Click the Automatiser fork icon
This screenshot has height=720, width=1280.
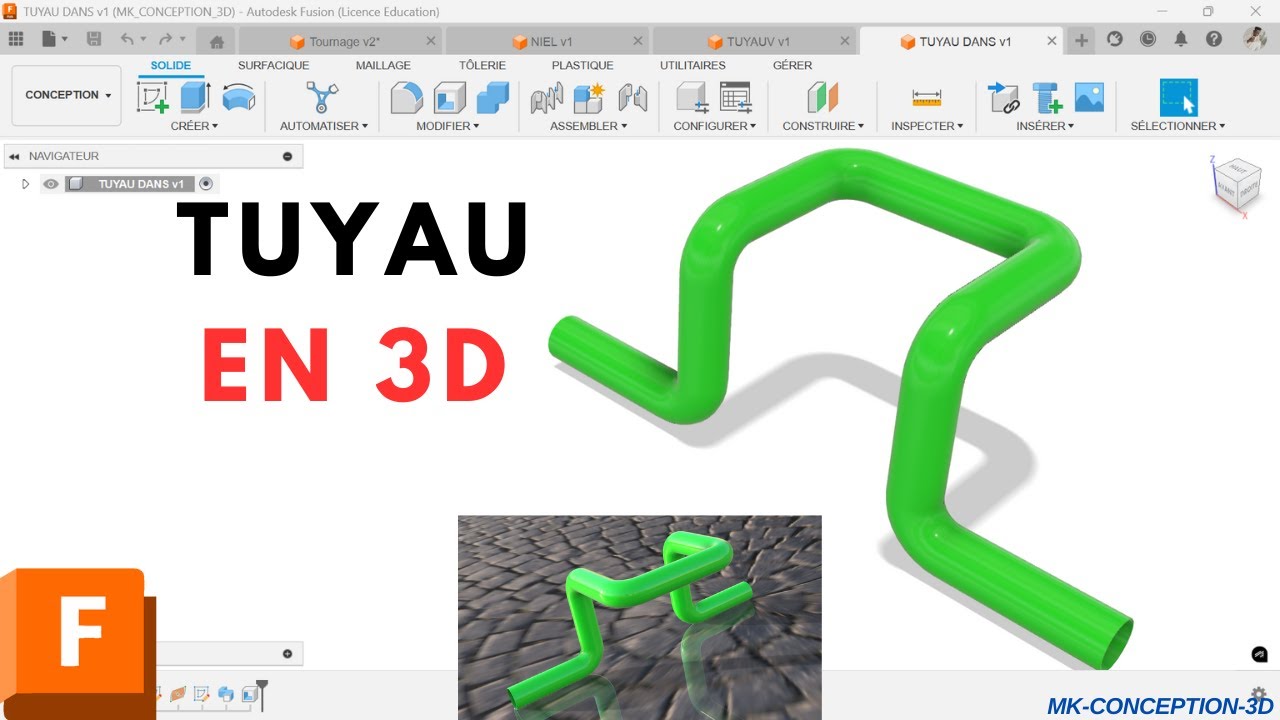pyautogui.click(x=322, y=98)
